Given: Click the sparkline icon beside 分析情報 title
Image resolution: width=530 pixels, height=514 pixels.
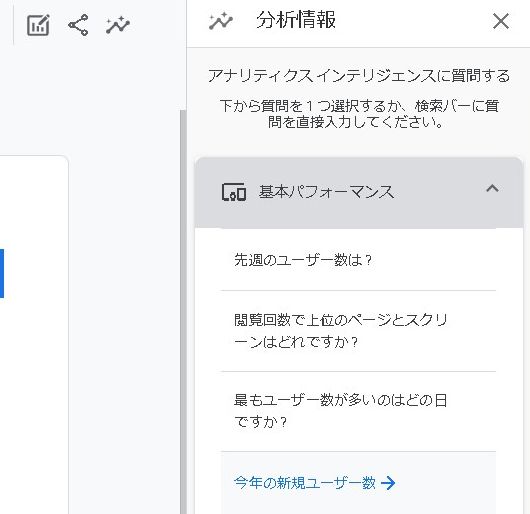Looking at the screenshot, I should 221,21.
